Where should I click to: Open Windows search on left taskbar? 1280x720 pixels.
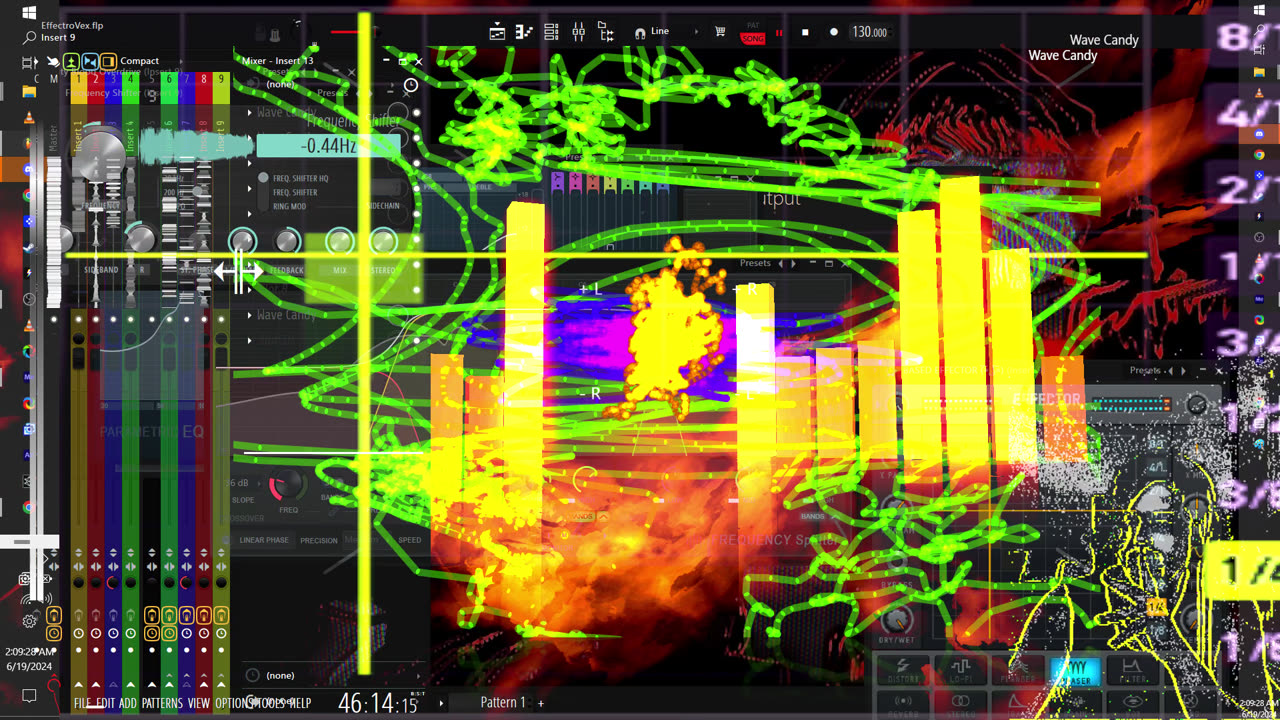point(29,37)
